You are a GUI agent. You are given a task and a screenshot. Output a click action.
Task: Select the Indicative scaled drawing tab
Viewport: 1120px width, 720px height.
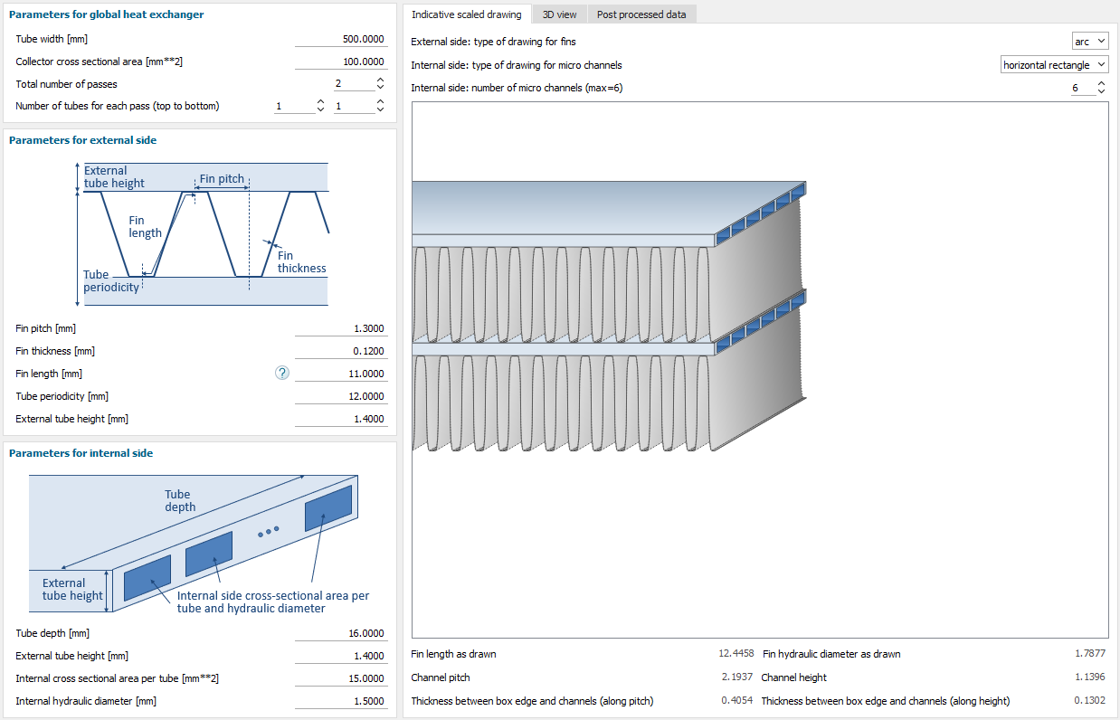coord(466,14)
